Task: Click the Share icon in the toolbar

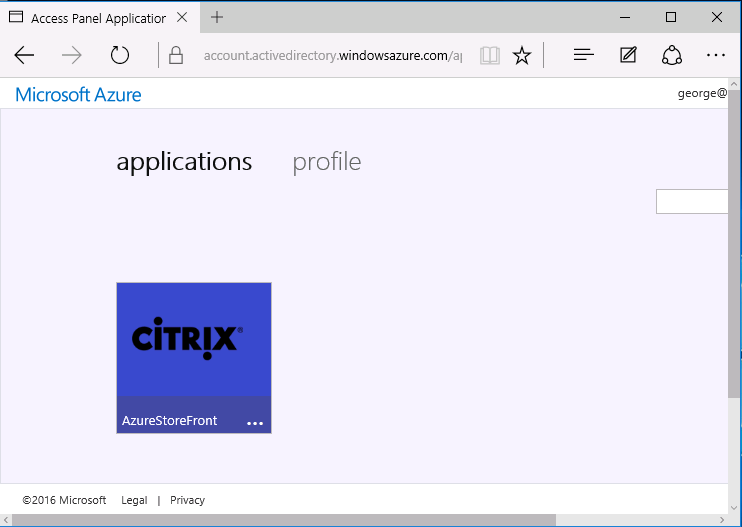Action: (x=672, y=55)
